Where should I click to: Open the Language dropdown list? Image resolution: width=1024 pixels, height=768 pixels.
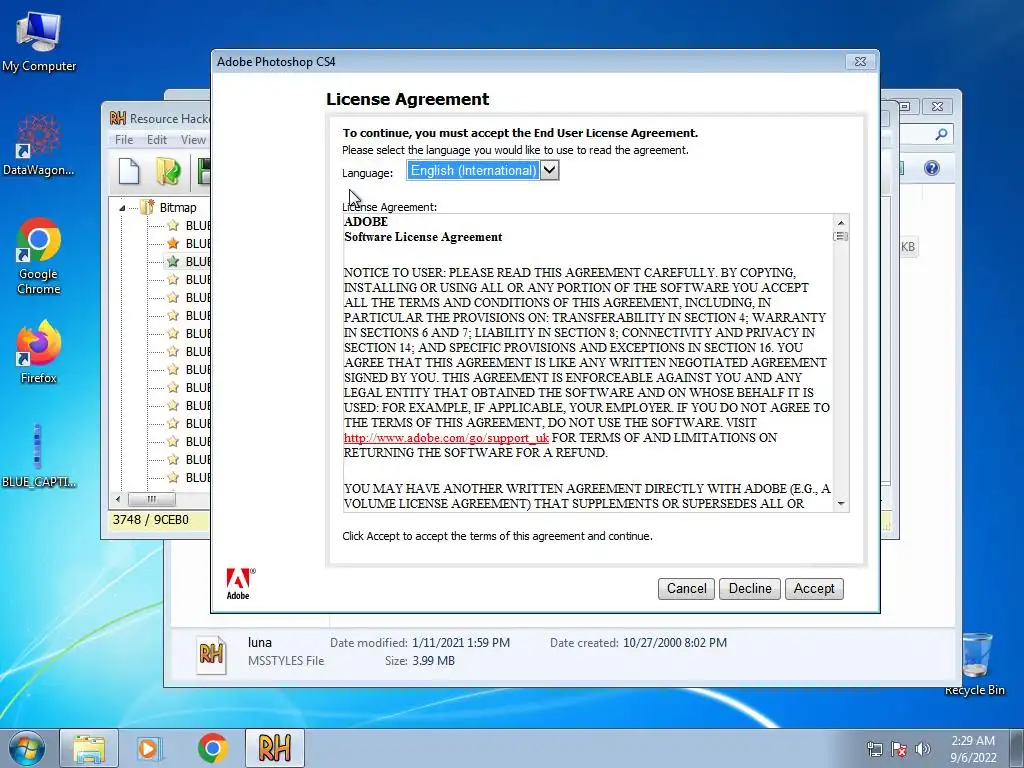tap(550, 170)
